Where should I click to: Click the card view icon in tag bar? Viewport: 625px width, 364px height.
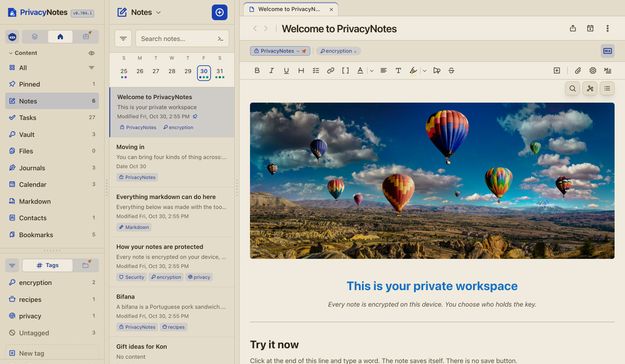pyautogui.click(x=607, y=51)
